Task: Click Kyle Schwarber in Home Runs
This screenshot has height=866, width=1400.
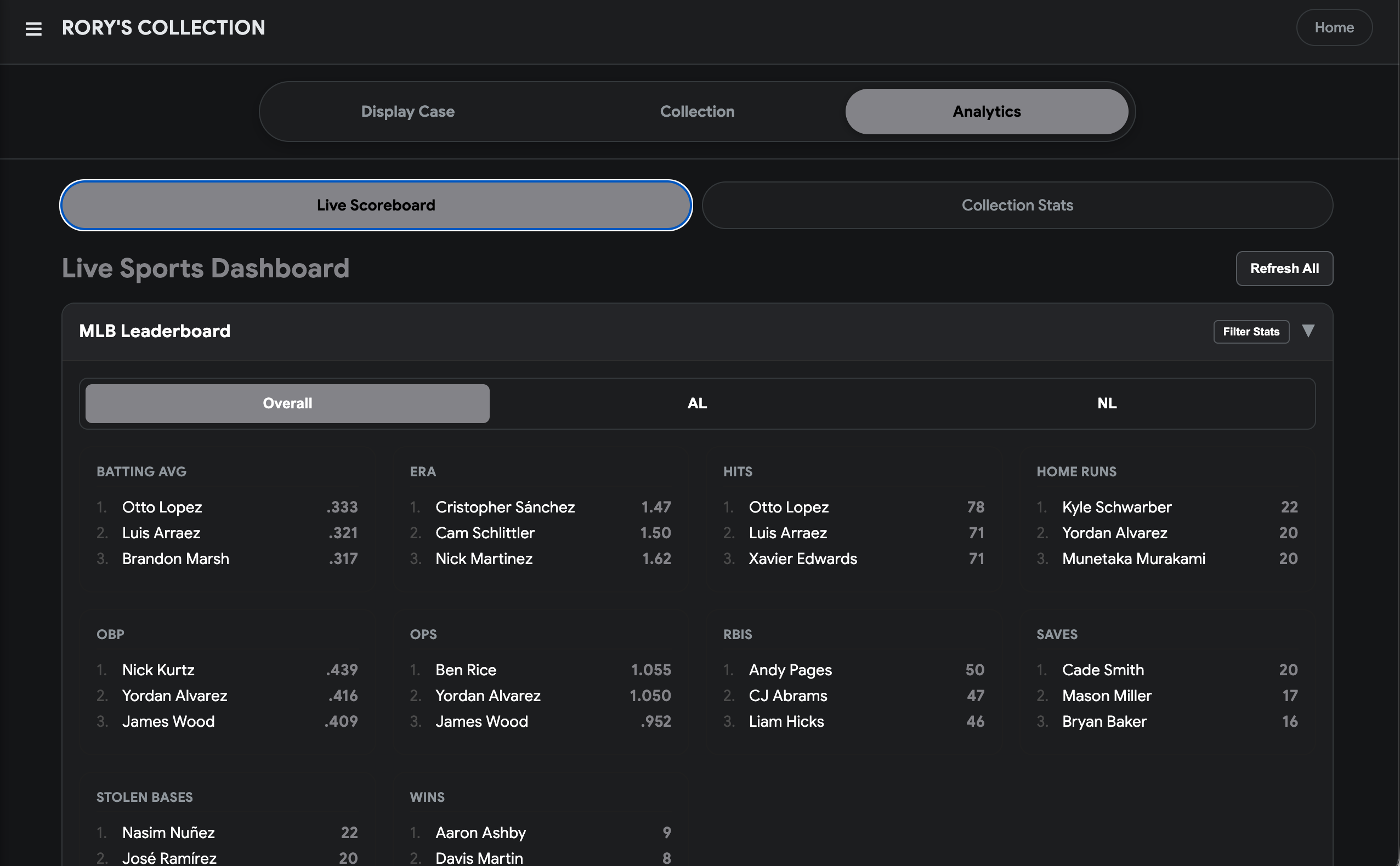Action: click(1116, 507)
